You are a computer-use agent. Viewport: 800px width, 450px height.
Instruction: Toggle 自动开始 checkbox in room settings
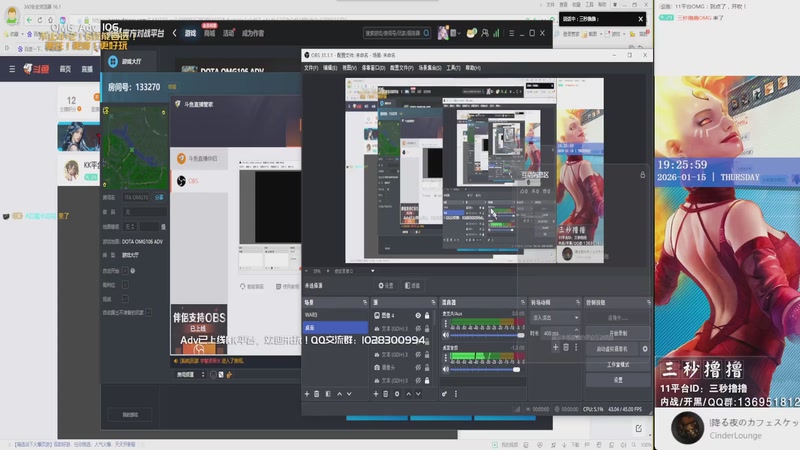pyautogui.click(x=125, y=270)
